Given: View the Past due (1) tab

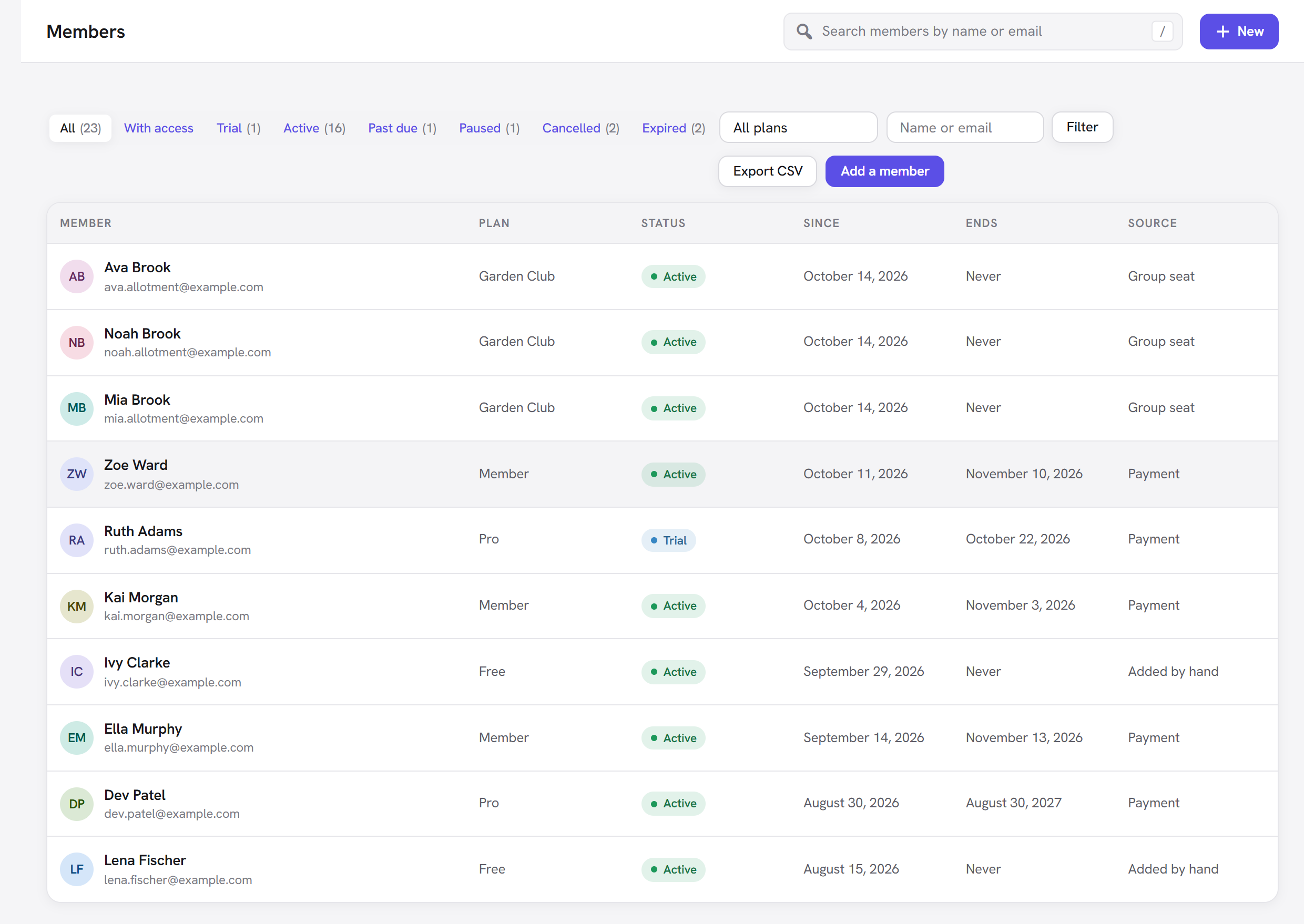Looking at the screenshot, I should click(402, 128).
